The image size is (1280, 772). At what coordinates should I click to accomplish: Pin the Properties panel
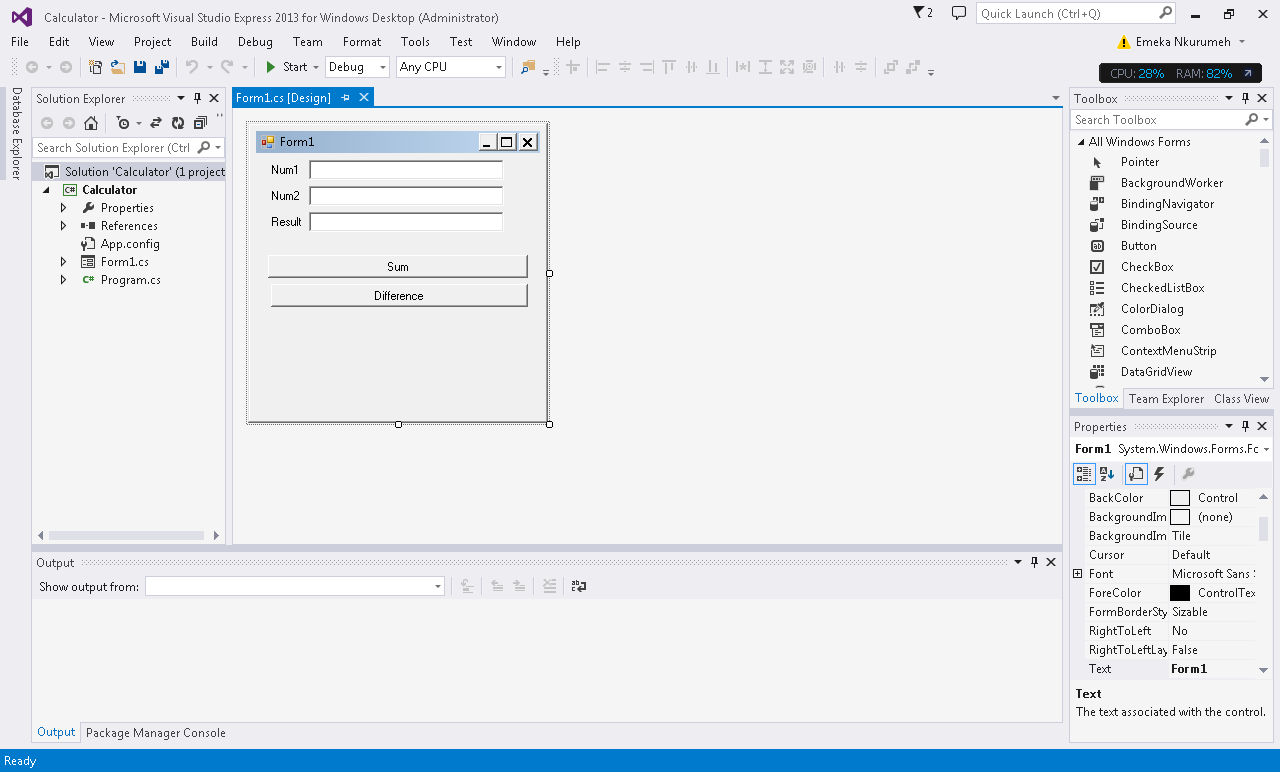[x=1245, y=426]
